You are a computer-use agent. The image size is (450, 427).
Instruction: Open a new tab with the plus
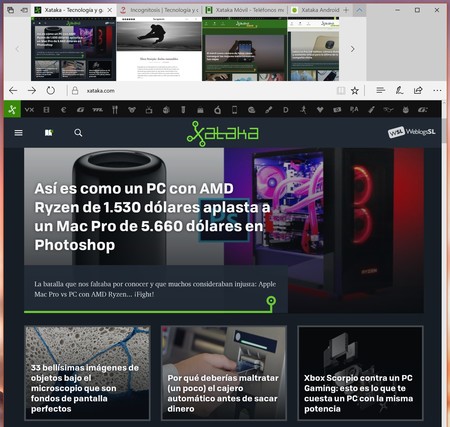click(346, 10)
